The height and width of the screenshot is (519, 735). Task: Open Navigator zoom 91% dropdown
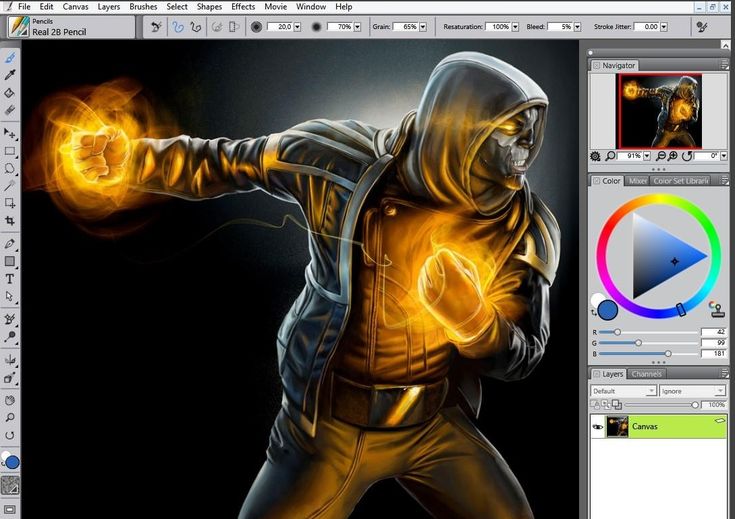coord(647,156)
